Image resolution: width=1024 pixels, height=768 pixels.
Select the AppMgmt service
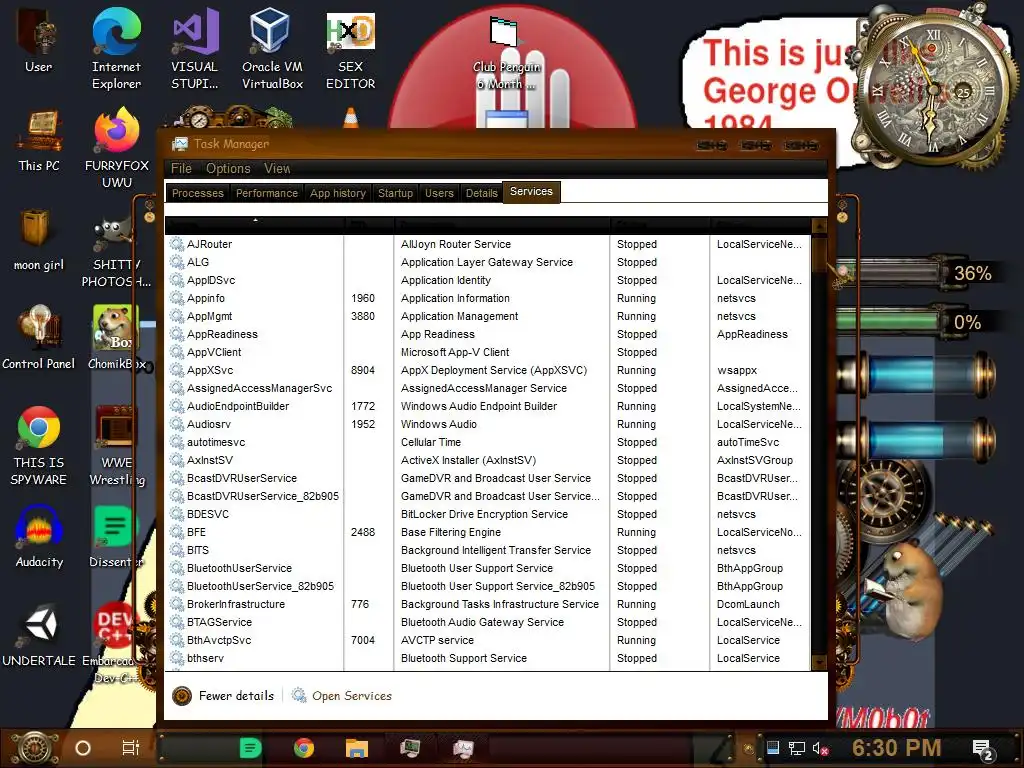[x=487, y=316]
